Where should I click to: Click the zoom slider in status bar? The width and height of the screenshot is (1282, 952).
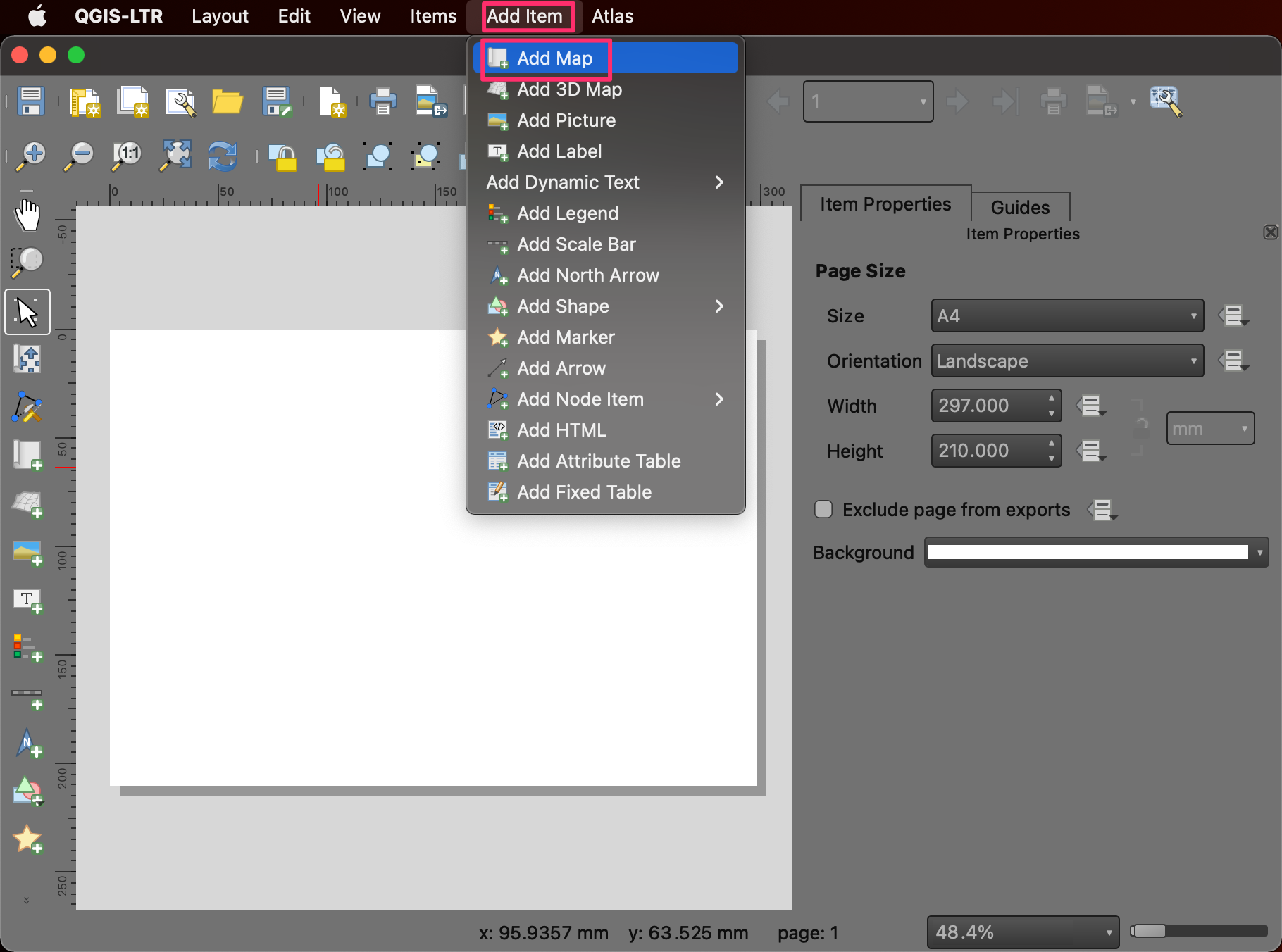tap(1199, 931)
